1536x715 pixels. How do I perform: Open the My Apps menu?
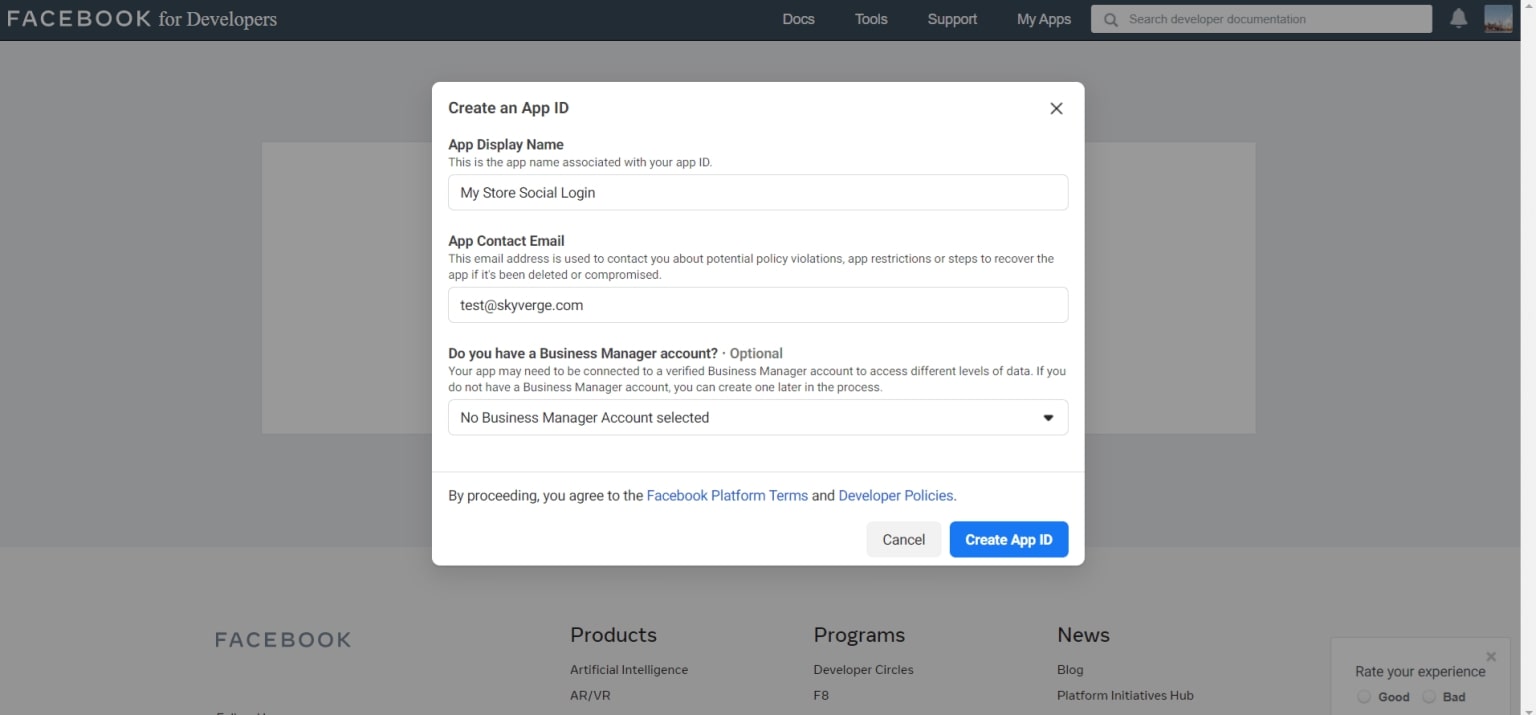tap(1044, 19)
